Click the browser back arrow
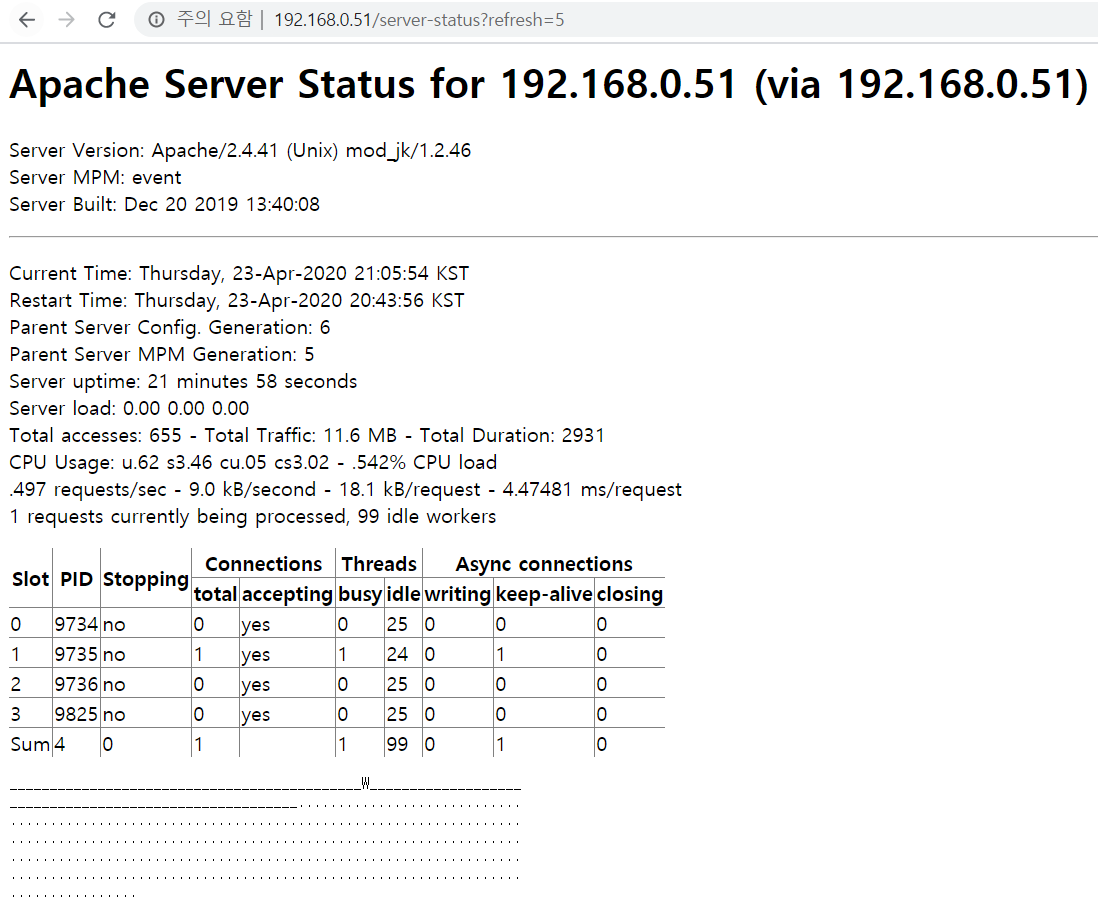Viewport: 1098px width, 905px height. (x=27, y=20)
